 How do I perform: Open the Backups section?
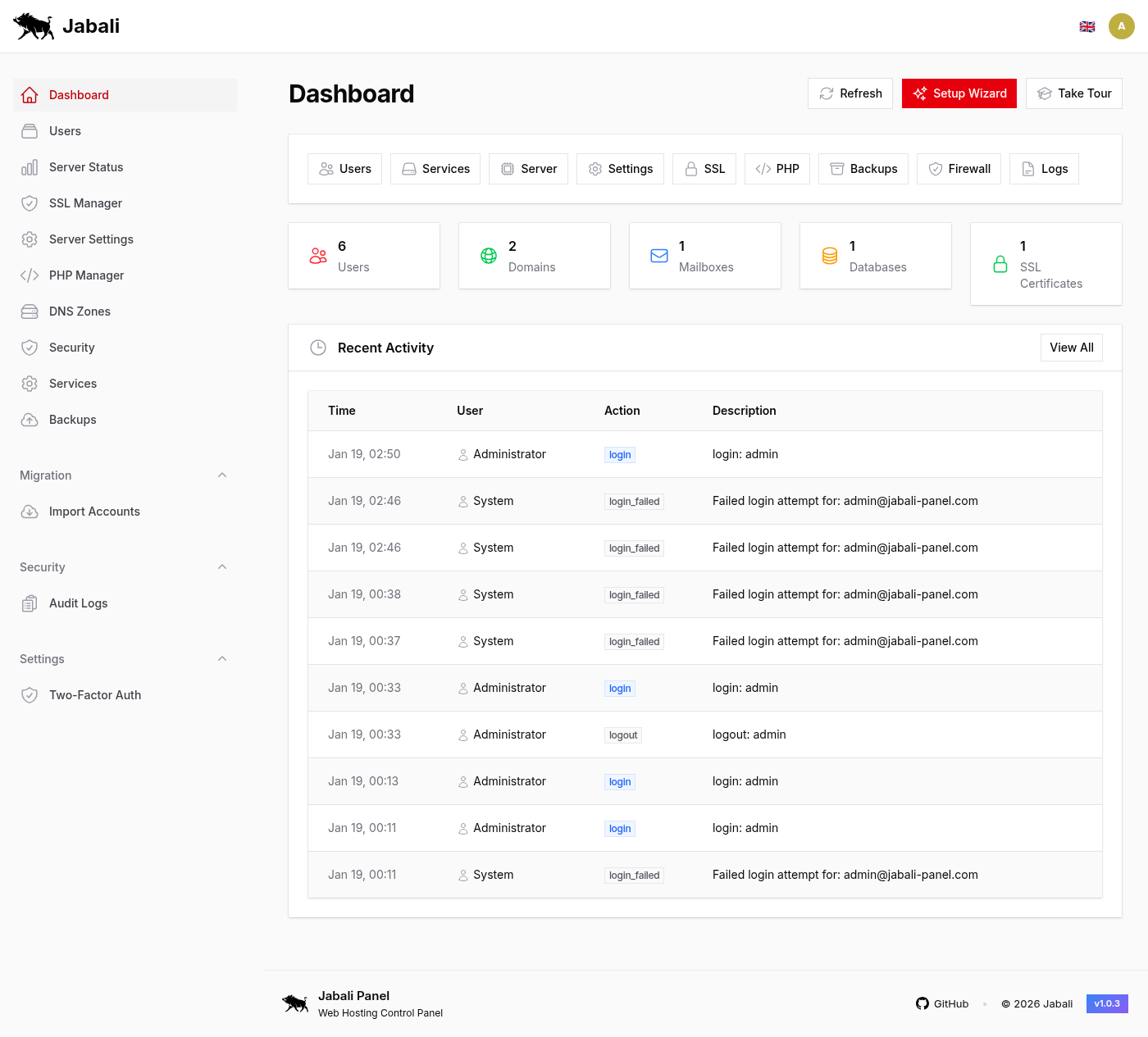pos(73,420)
